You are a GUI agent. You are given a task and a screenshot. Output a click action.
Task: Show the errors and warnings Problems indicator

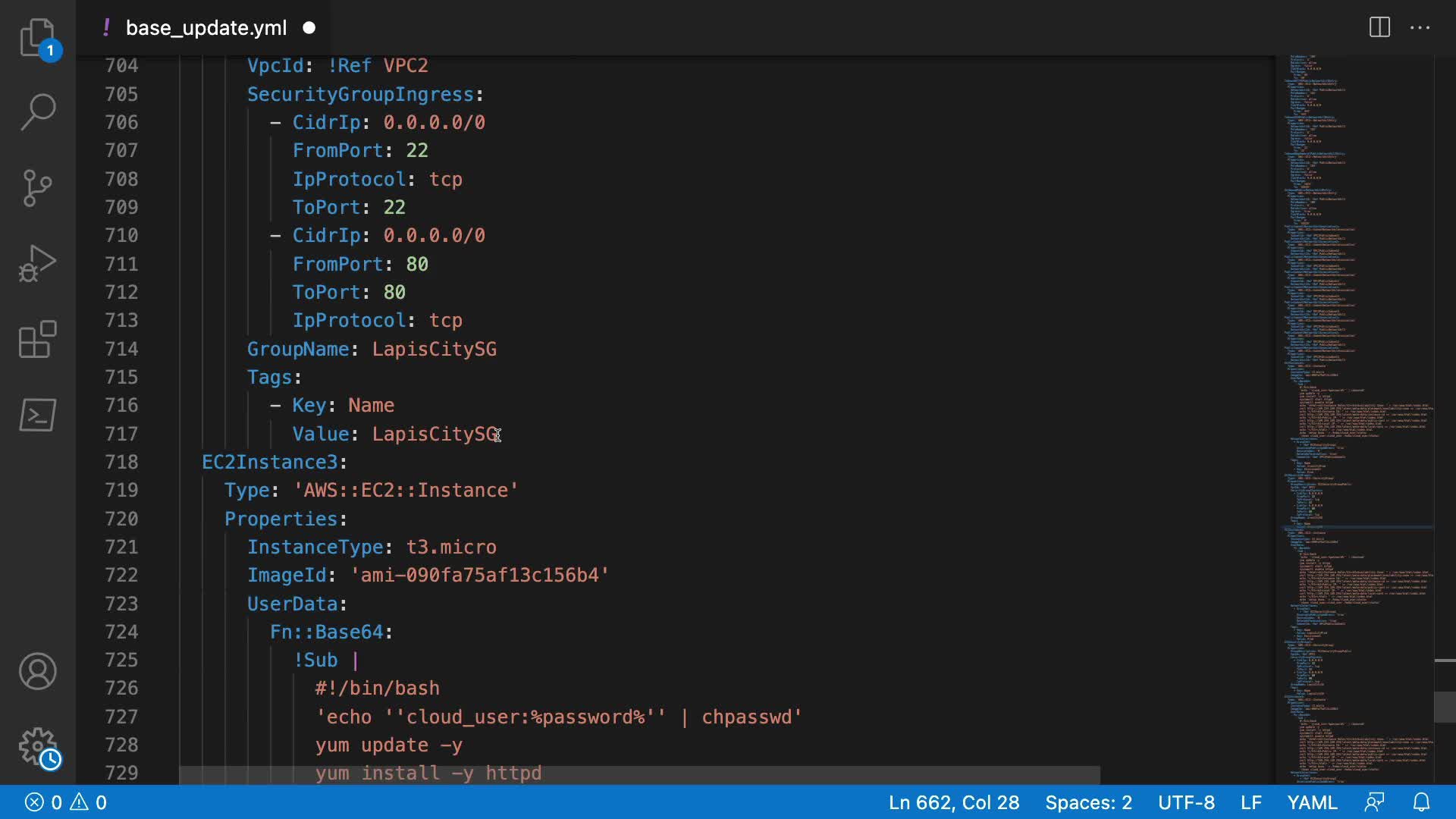(66, 802)
